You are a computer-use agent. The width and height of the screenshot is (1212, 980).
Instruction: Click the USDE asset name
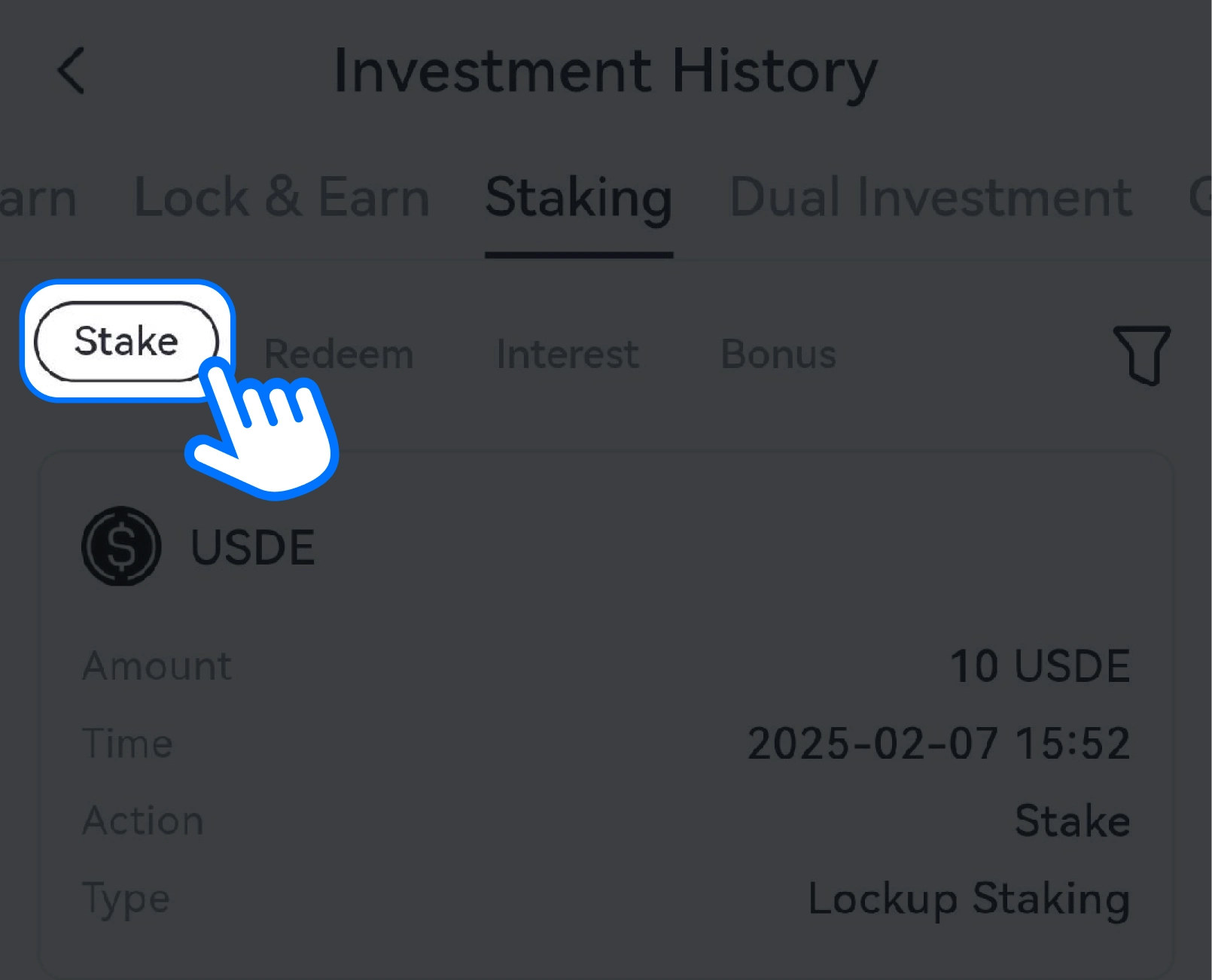coord(252,547)
